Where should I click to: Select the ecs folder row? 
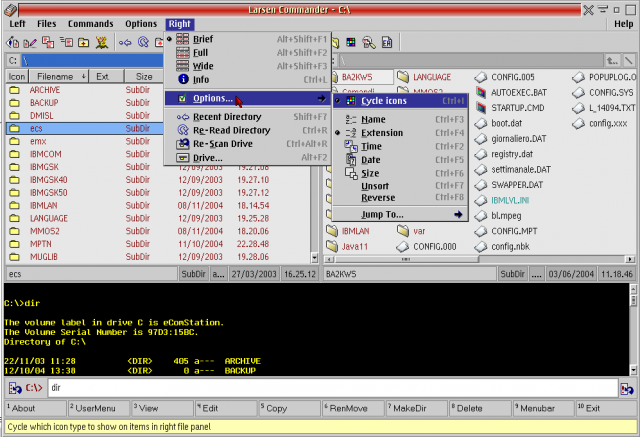coord(85,128)
